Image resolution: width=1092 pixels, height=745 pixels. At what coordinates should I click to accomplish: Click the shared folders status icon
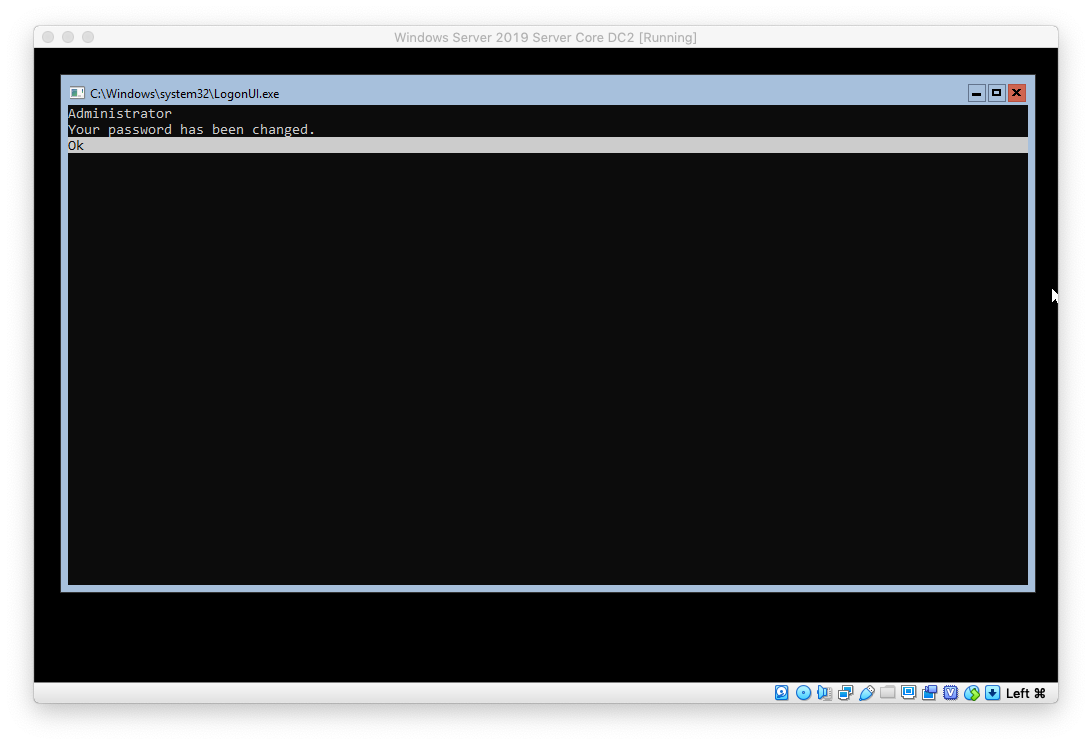point(888,693)
